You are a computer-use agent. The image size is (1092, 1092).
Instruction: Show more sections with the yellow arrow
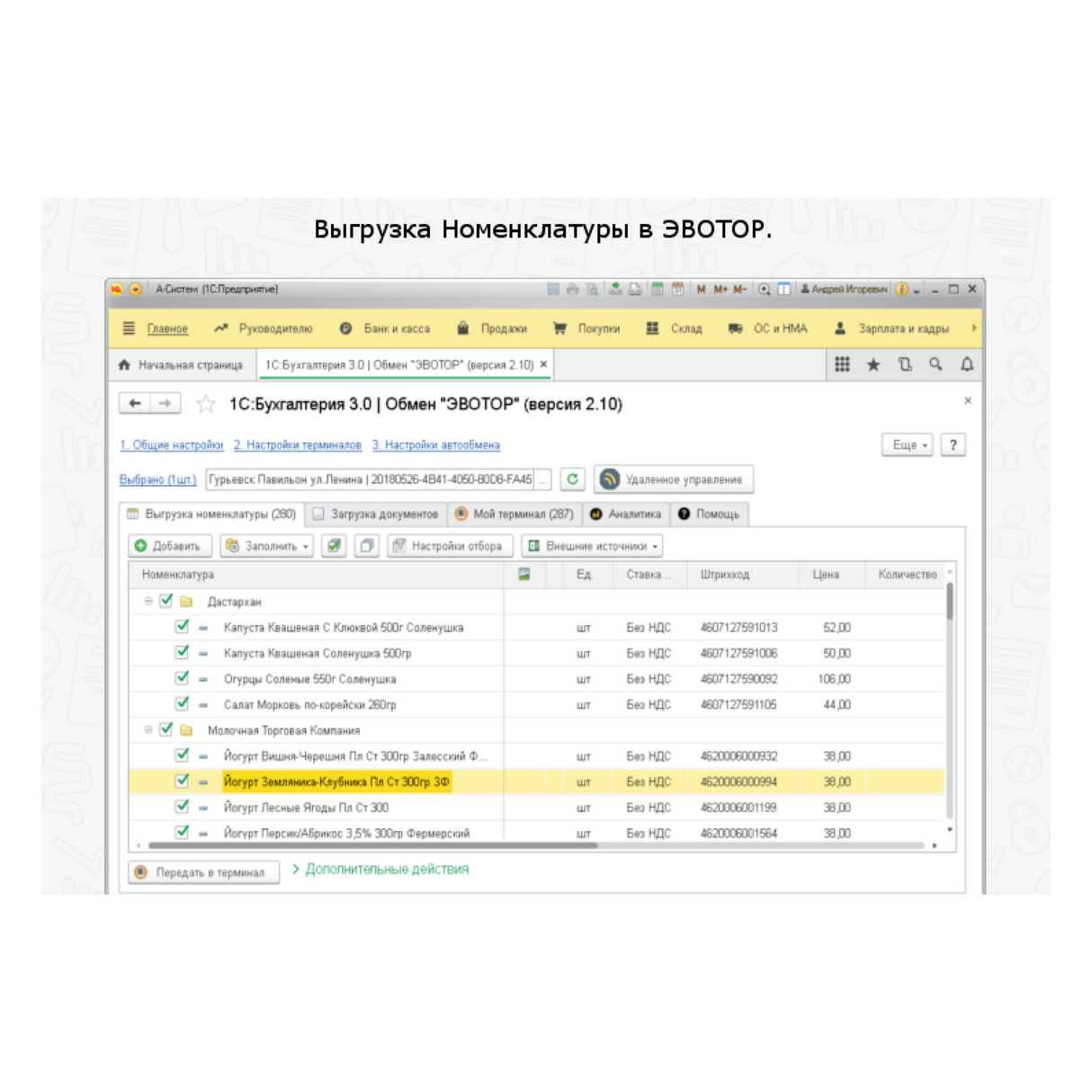[973, 328]
